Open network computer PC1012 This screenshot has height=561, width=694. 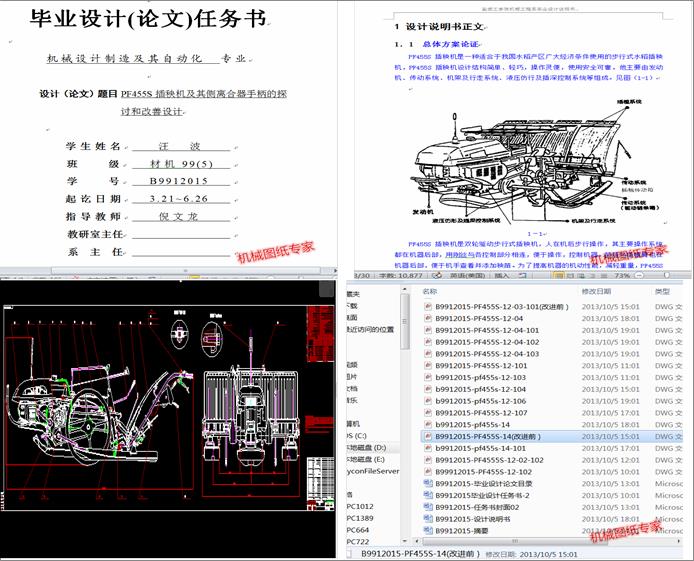pyautogui.click(x=360, y=507)
